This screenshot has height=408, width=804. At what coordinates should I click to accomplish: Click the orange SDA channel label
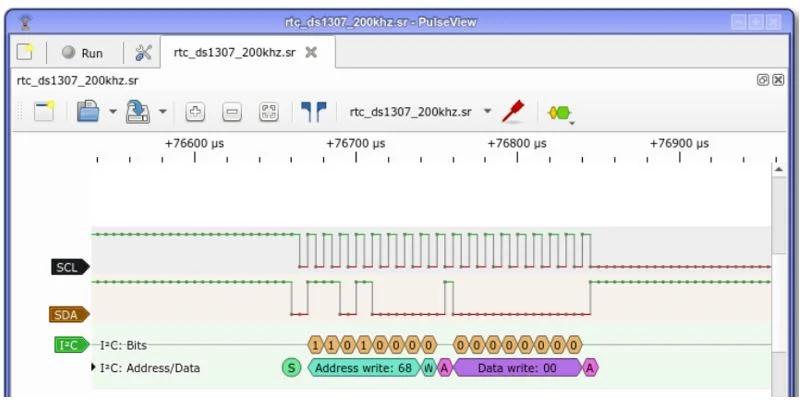67,315
